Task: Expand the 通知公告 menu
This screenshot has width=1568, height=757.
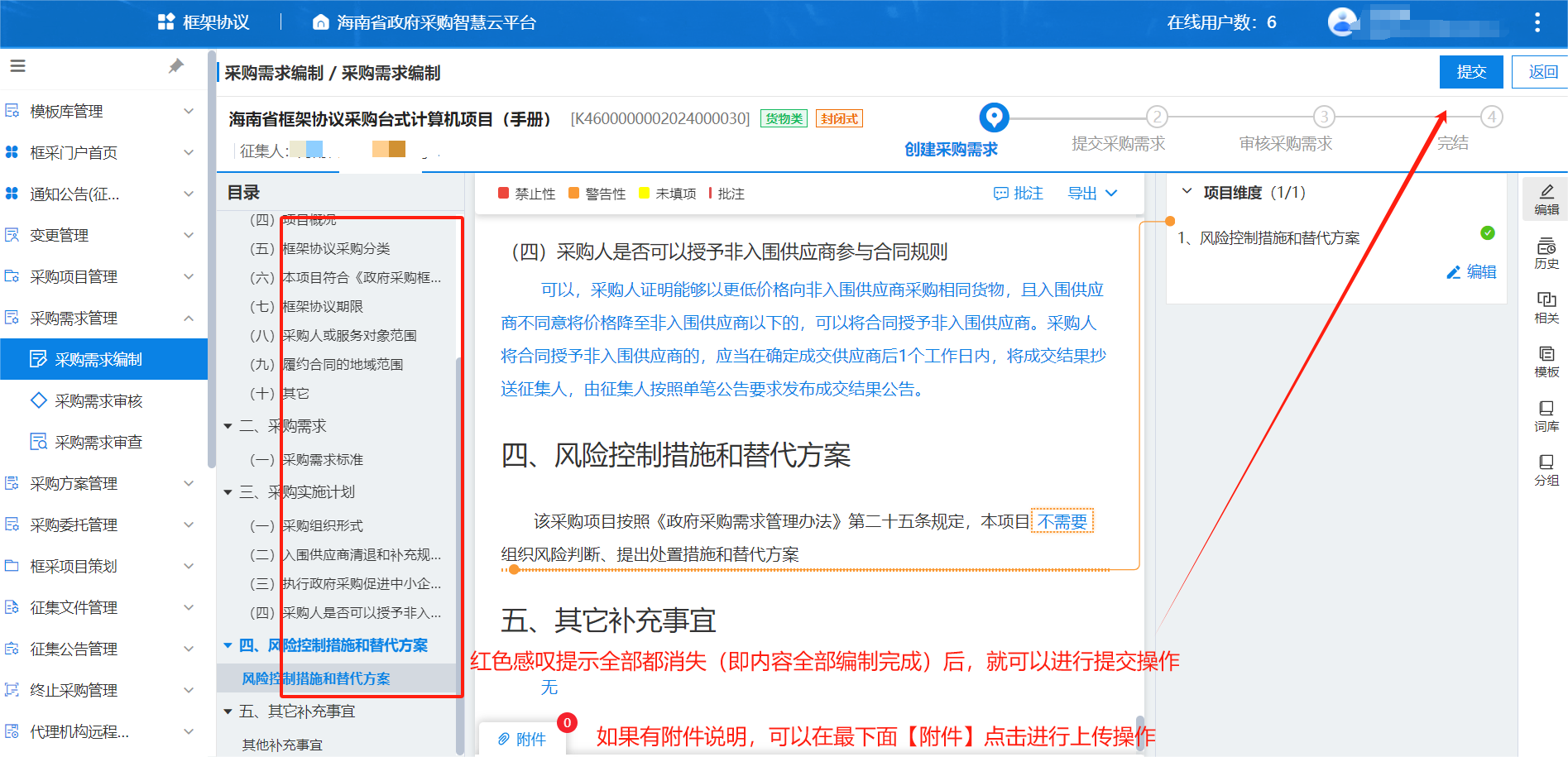Action: pos(189,194)
